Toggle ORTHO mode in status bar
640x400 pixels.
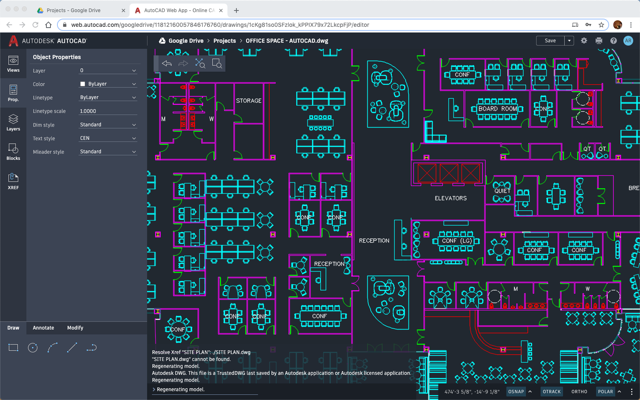(579, 392)
